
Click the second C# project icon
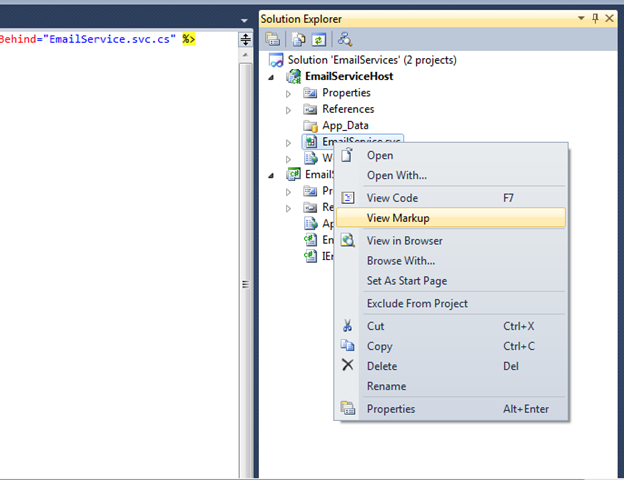294,174
